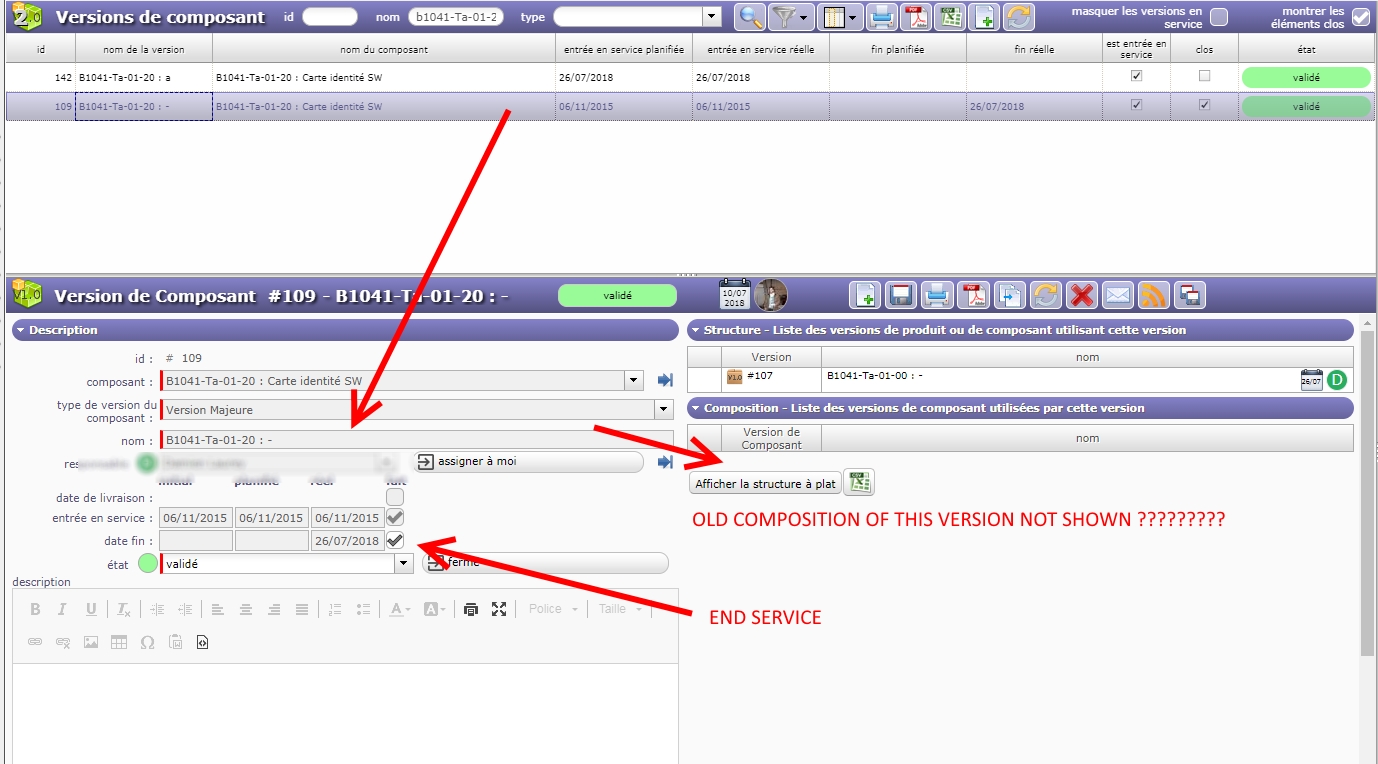Apply italic in description editor
The image size is (1378, 764).
pyautogui.click(x=62, y=609)
